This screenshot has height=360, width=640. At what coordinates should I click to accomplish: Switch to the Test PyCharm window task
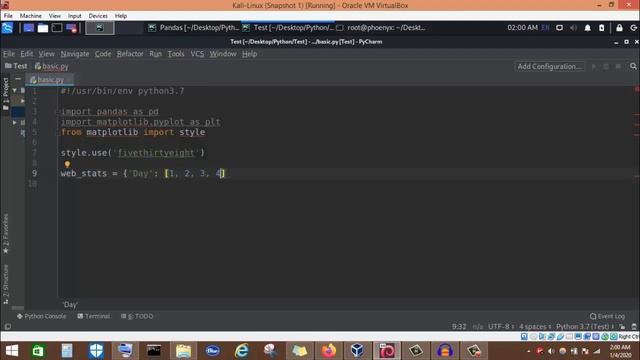[x=288, y=28]
